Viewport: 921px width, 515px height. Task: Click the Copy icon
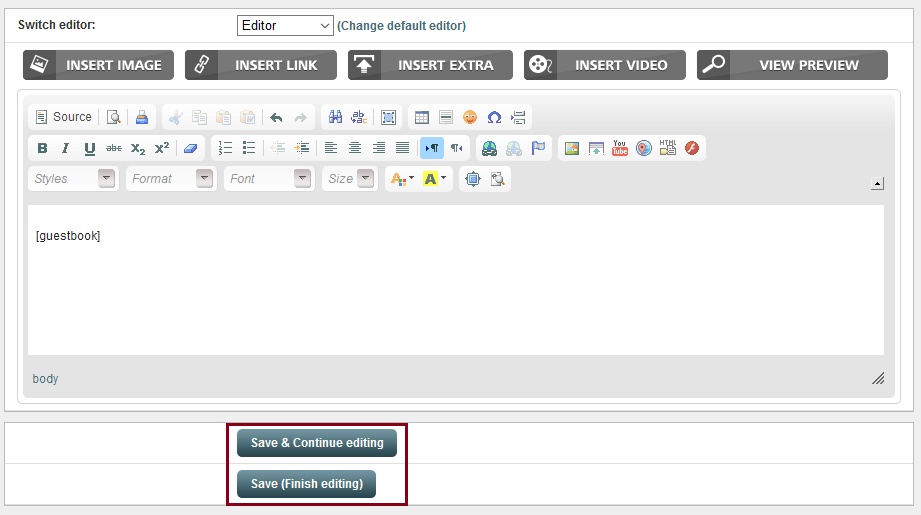pyautogui.click(x=199, y=117)
